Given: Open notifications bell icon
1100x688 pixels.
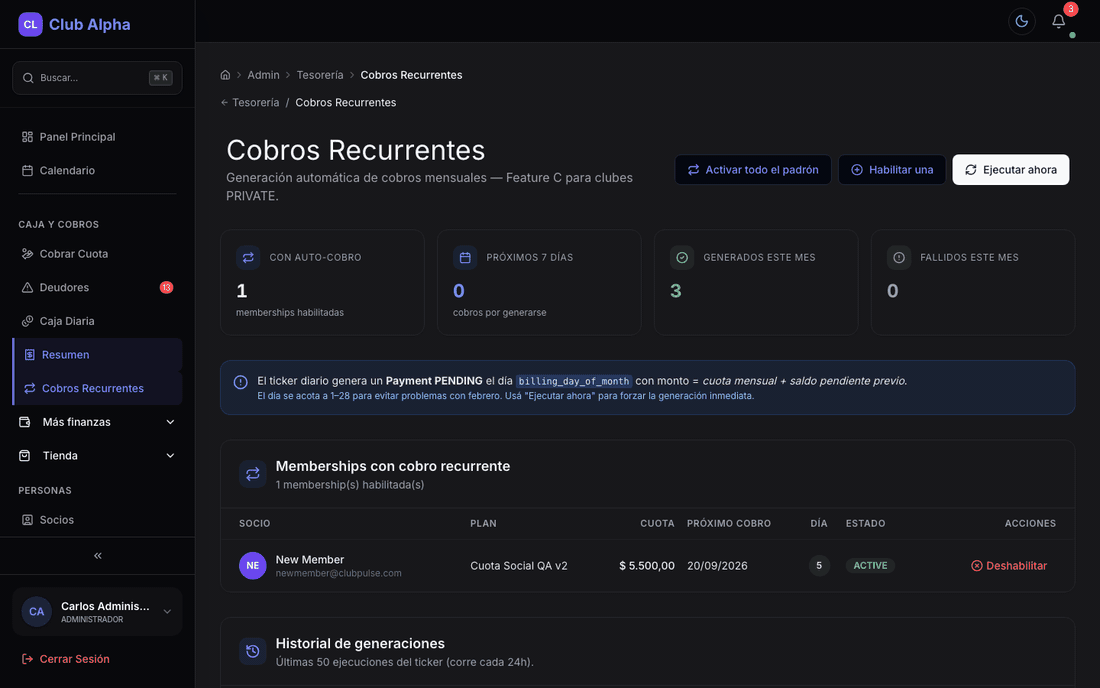Looking at the screenshot, I should click(x=1059, y=22).
